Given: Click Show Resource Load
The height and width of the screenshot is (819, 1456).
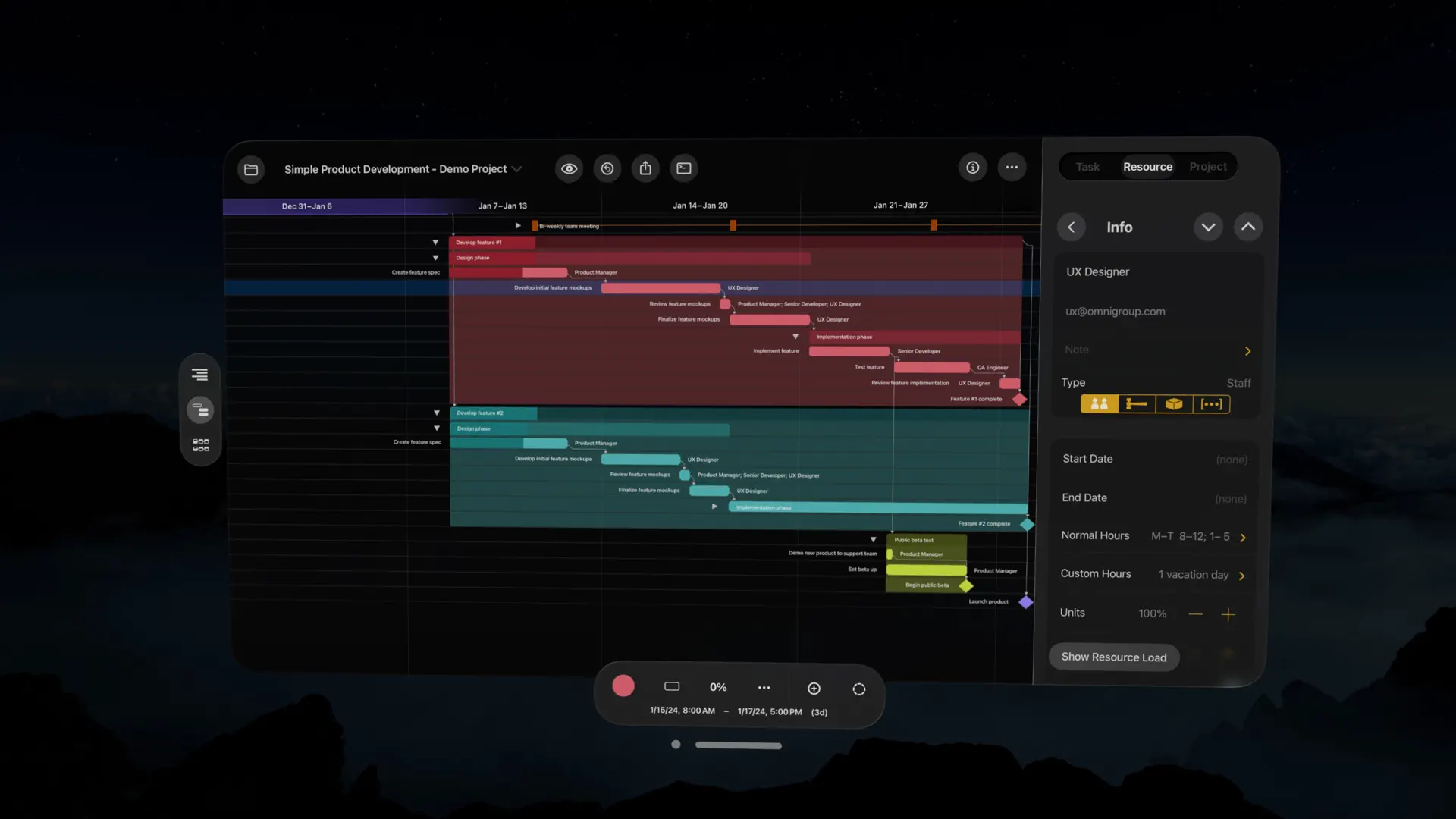Looking at the screenshot, I should [1113, 657].
